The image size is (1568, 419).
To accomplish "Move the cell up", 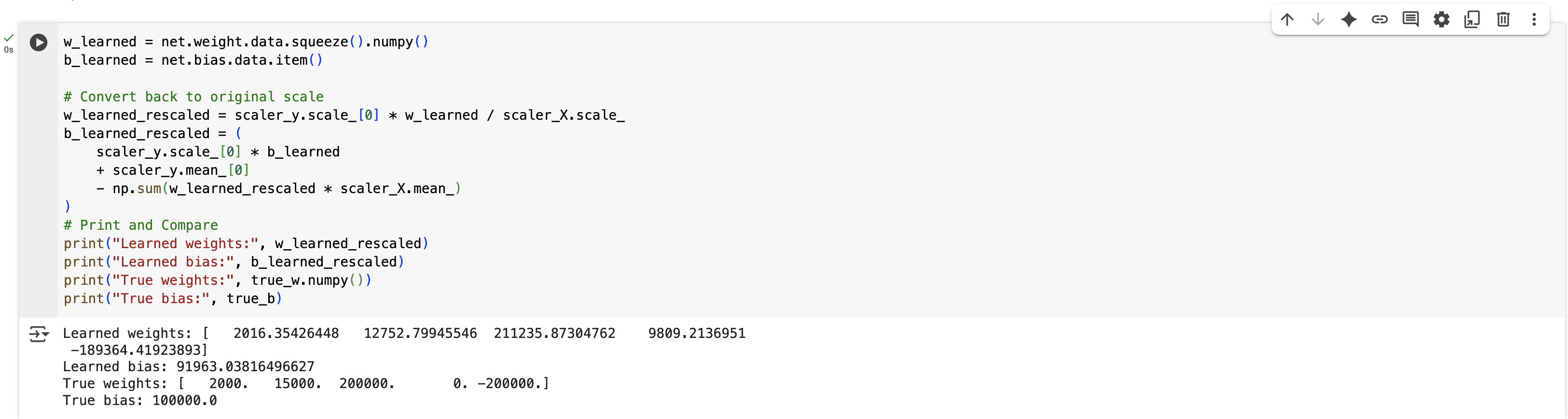I will coord(1287,19).
